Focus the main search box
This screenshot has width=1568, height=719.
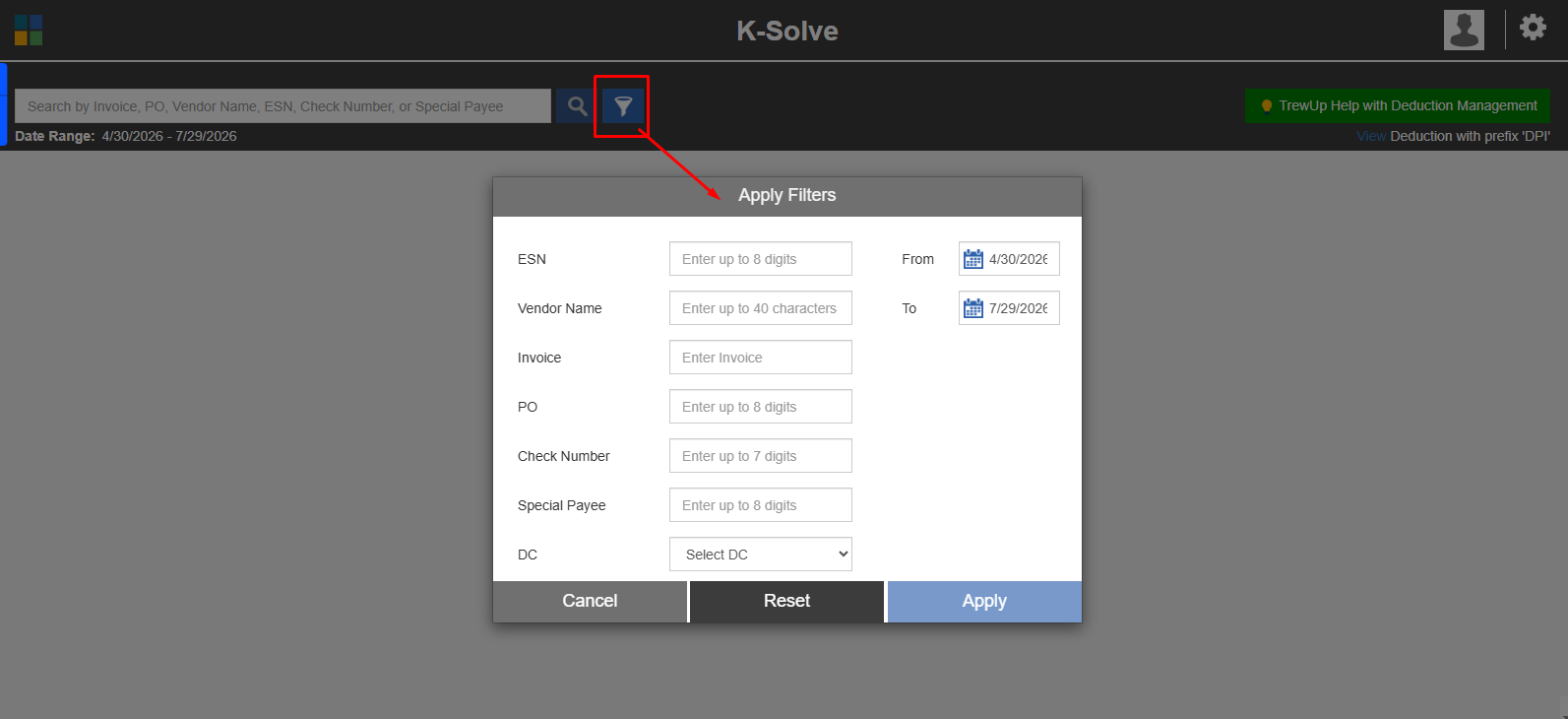[x=282, y=106]
